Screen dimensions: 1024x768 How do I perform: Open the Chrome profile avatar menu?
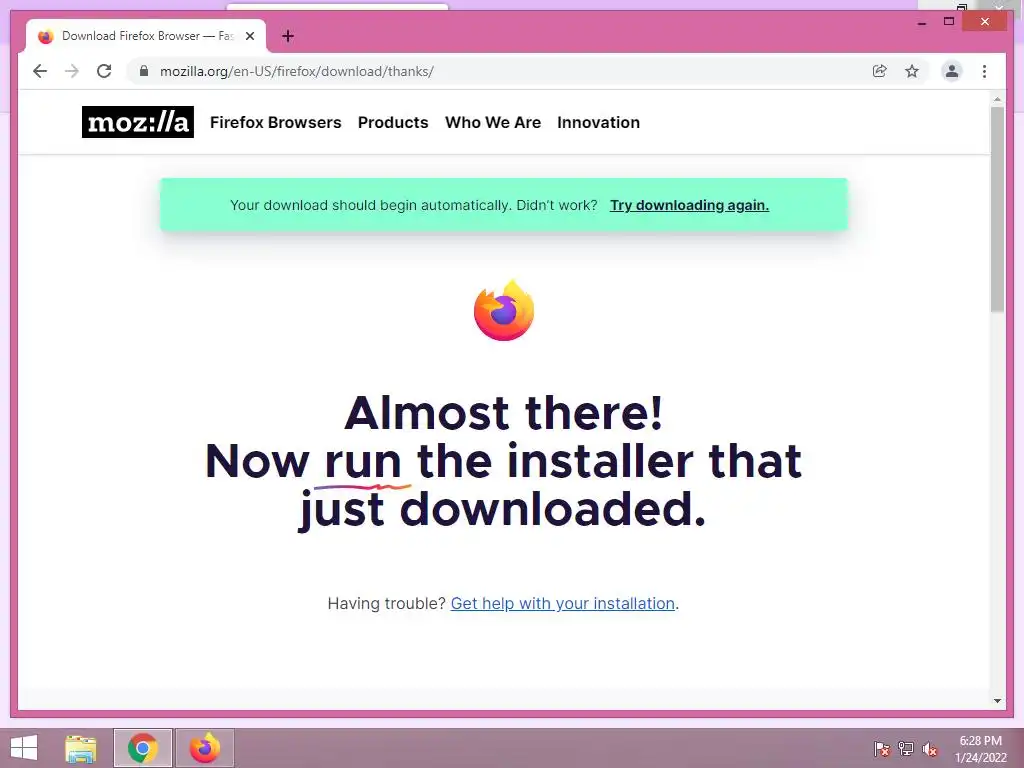click(952, 71)
